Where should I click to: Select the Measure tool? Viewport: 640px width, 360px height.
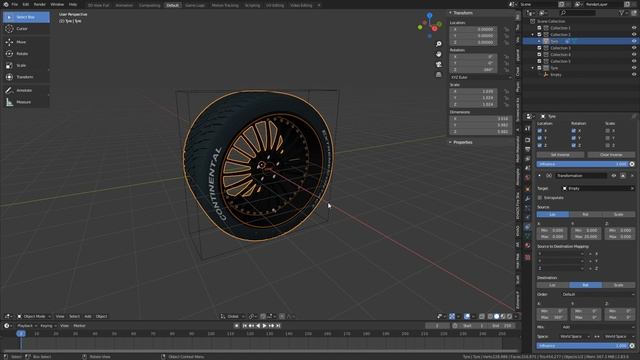(26, 102)
